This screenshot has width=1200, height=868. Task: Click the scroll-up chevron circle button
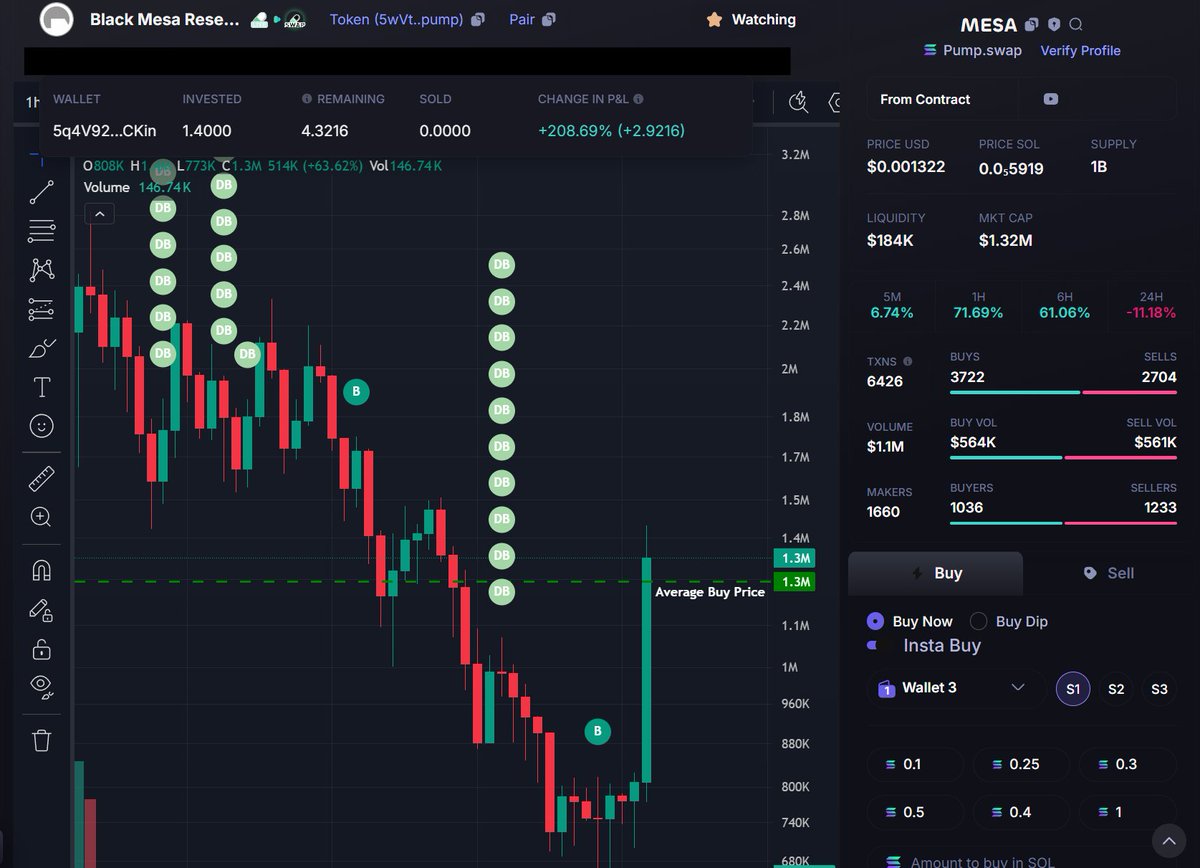pyautogui.click(x=1169, y=840)
